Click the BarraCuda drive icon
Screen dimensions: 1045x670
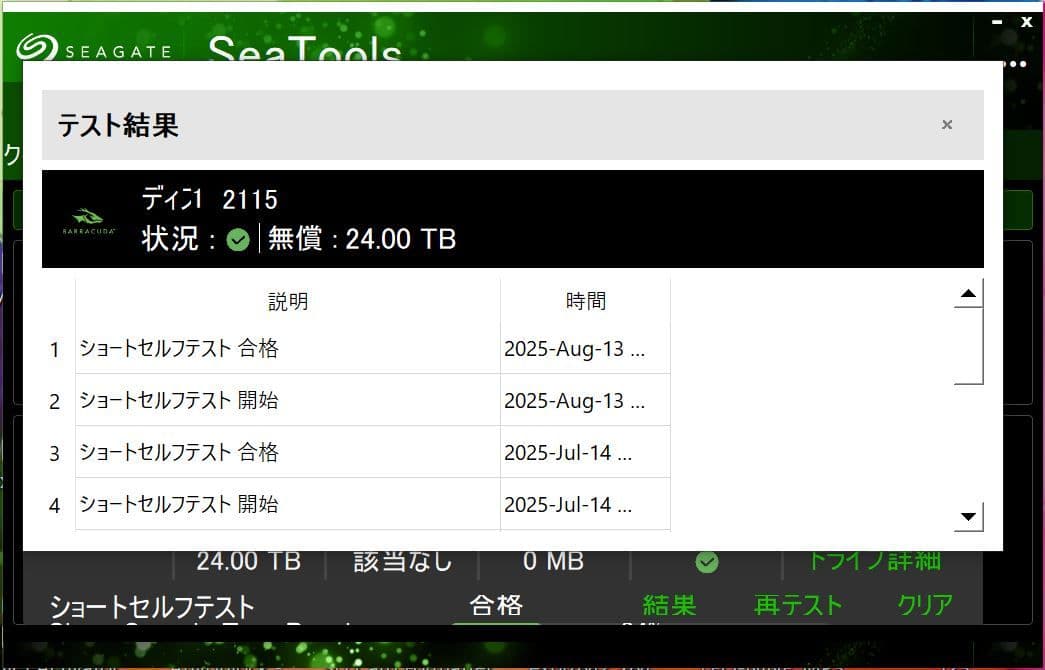point(87,219)
